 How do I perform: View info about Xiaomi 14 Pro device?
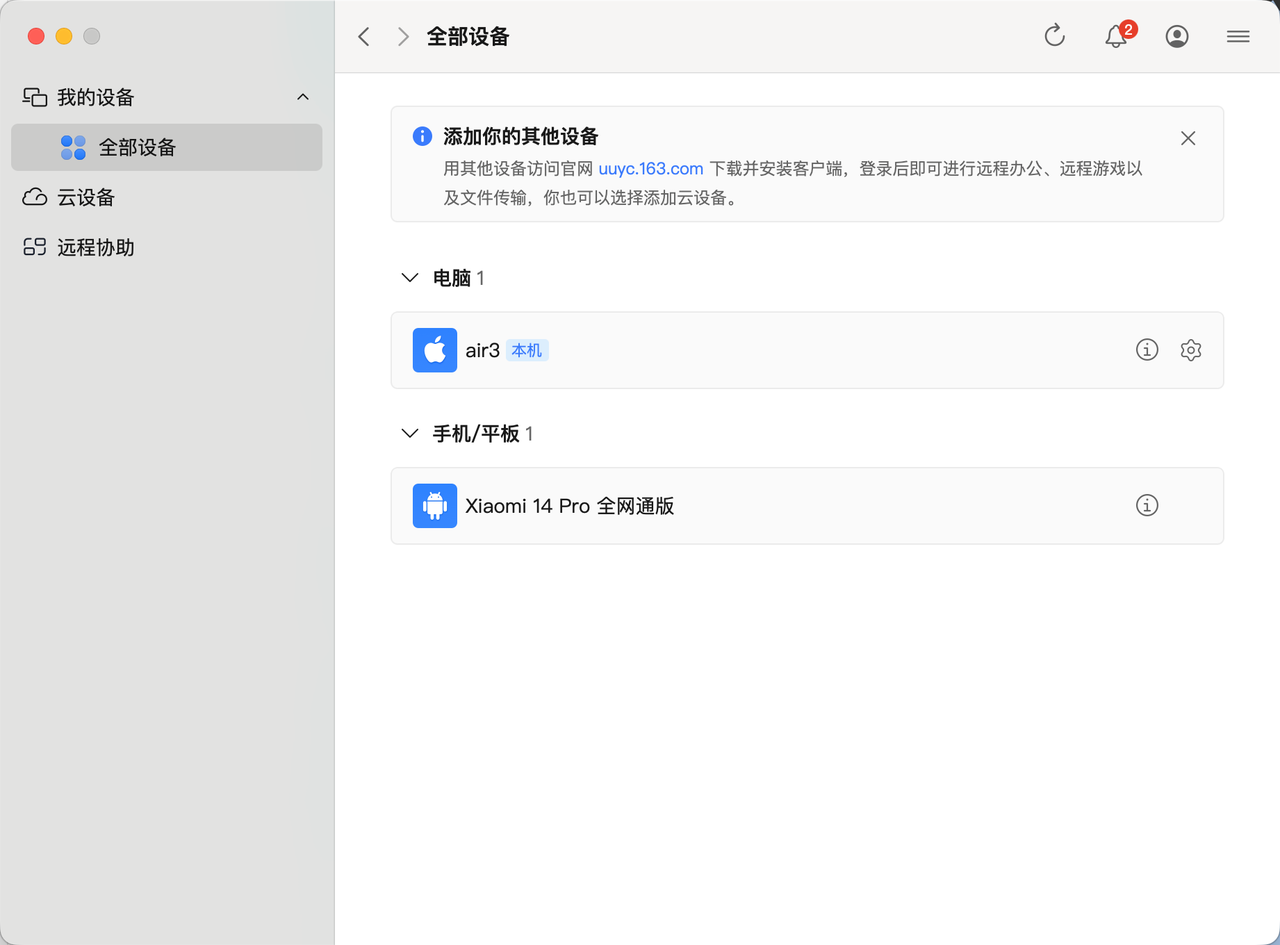(x=1147, y=506)
